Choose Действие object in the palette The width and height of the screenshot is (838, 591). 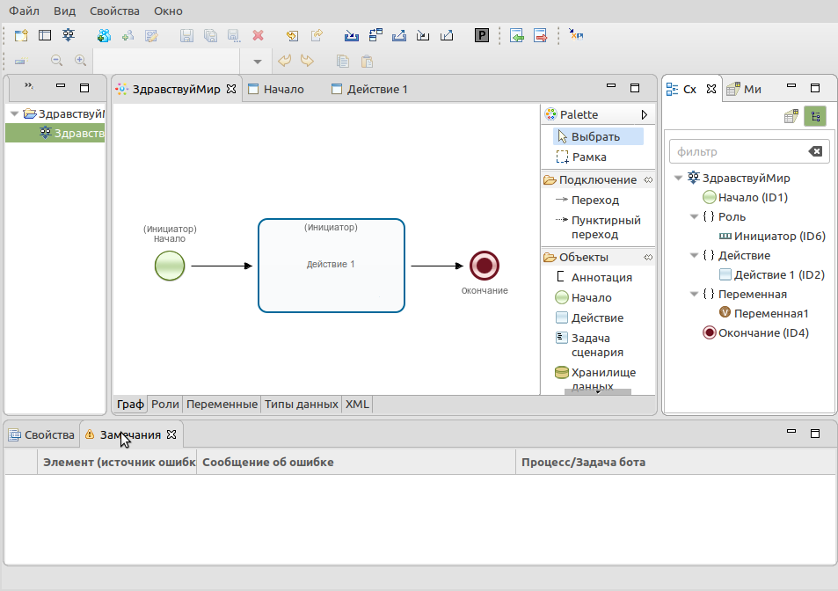[589, 318]
